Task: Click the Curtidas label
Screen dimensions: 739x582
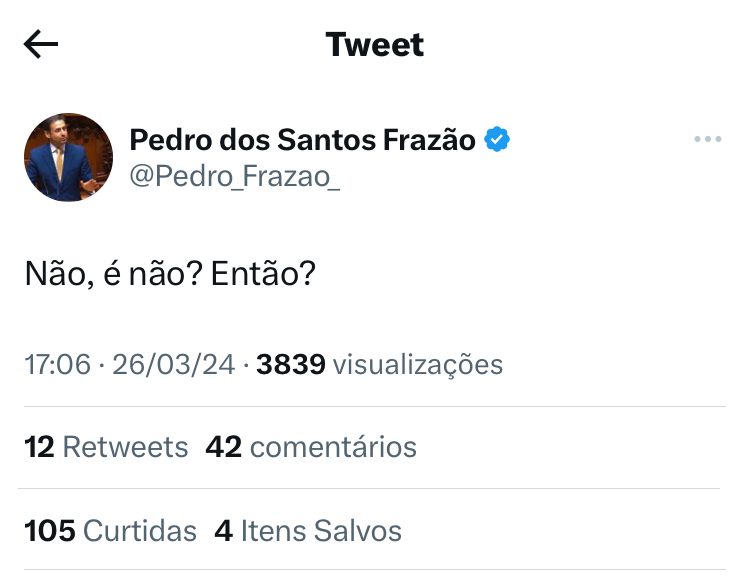Action: pos(140,531)
